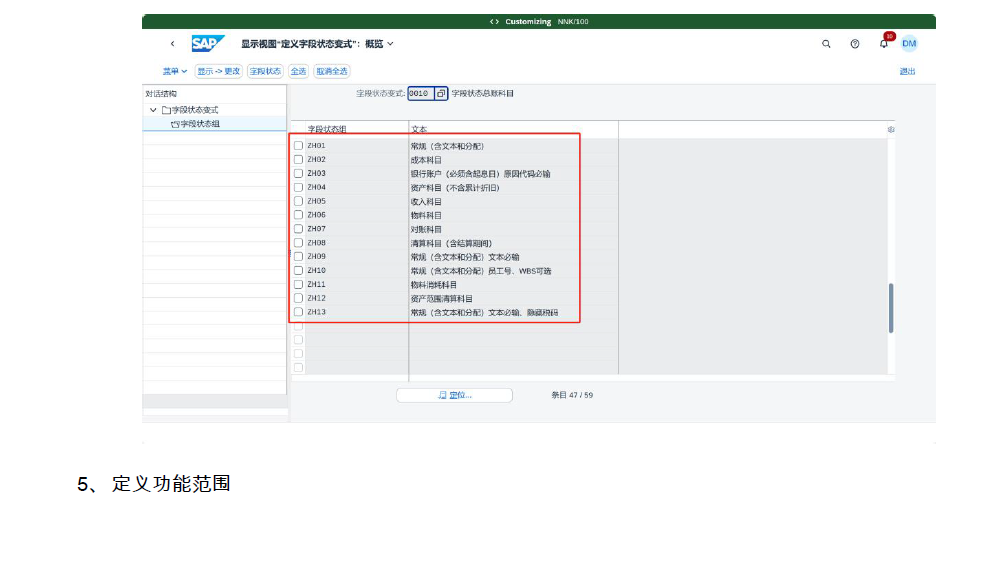Open the help question mark icon
985x564 pixels.
pos(855,44)
